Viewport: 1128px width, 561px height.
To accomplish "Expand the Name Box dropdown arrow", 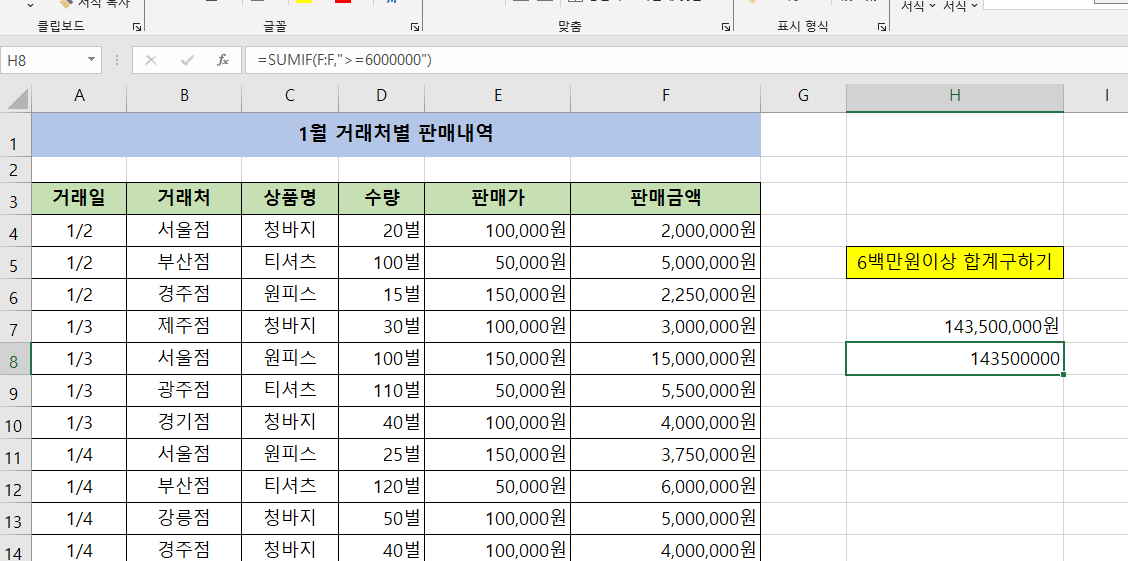I will coord(91,60).
